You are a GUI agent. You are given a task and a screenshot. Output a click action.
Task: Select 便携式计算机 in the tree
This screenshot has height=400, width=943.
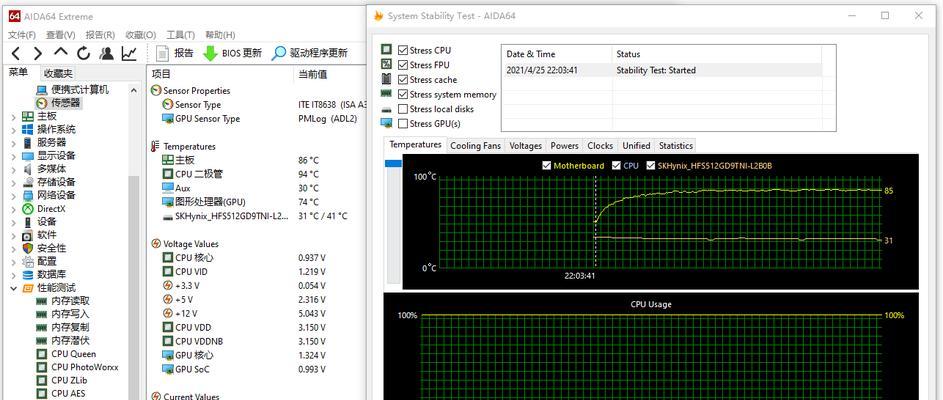[x=72, y=90]
